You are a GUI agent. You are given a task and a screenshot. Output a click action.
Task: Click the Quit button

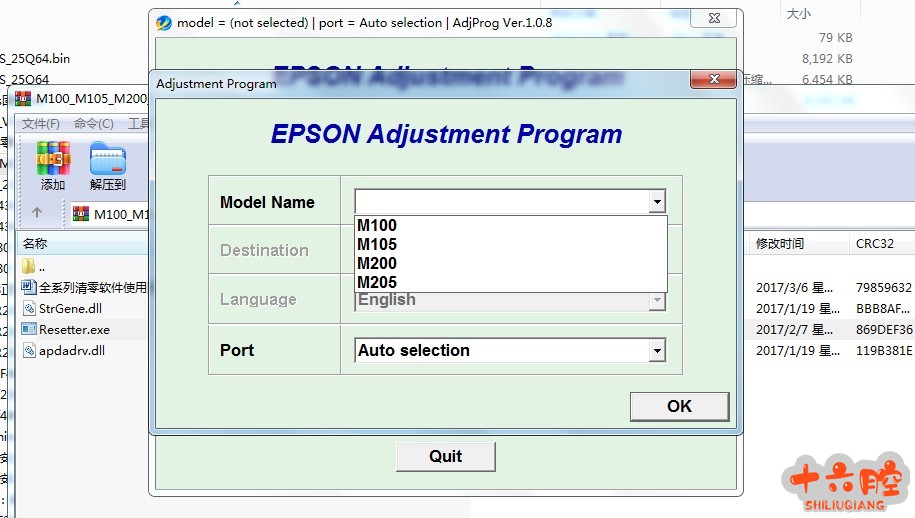click(x=445, y=456)
